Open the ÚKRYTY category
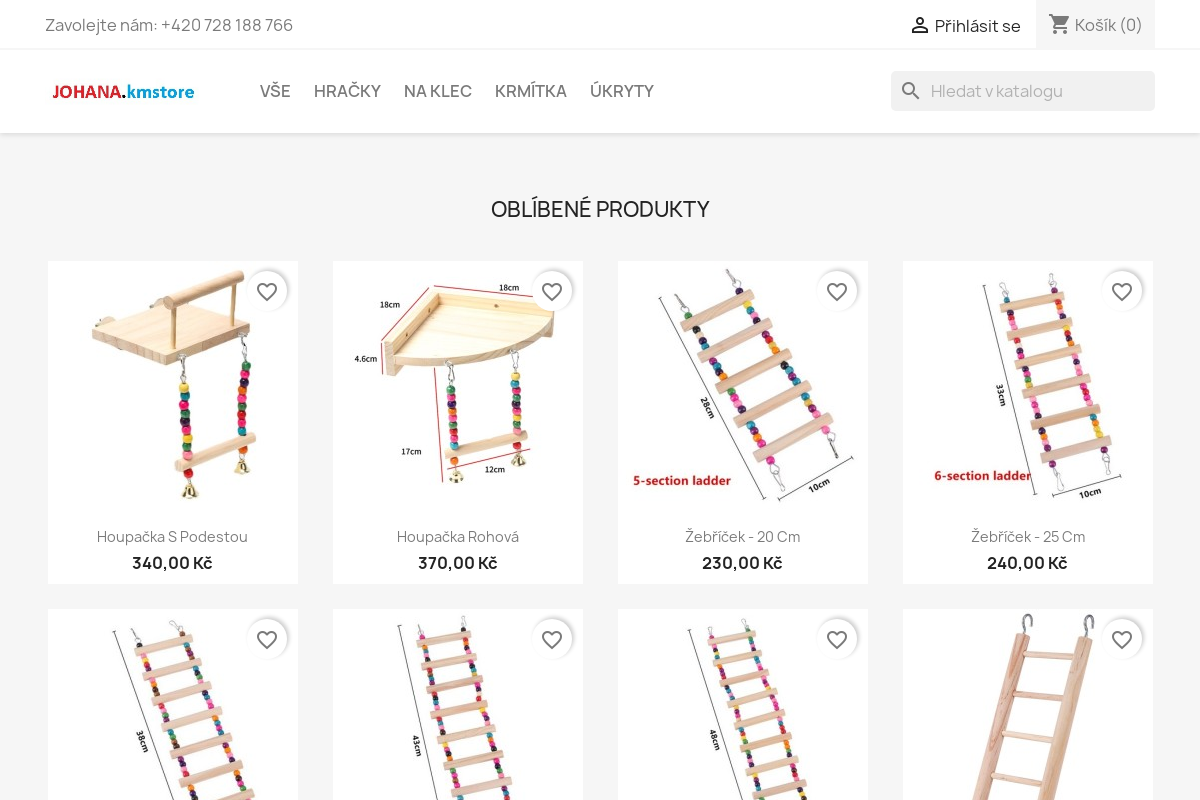Screen dimensions: 1200x800 pyautogui.click(x=622, y=91)
